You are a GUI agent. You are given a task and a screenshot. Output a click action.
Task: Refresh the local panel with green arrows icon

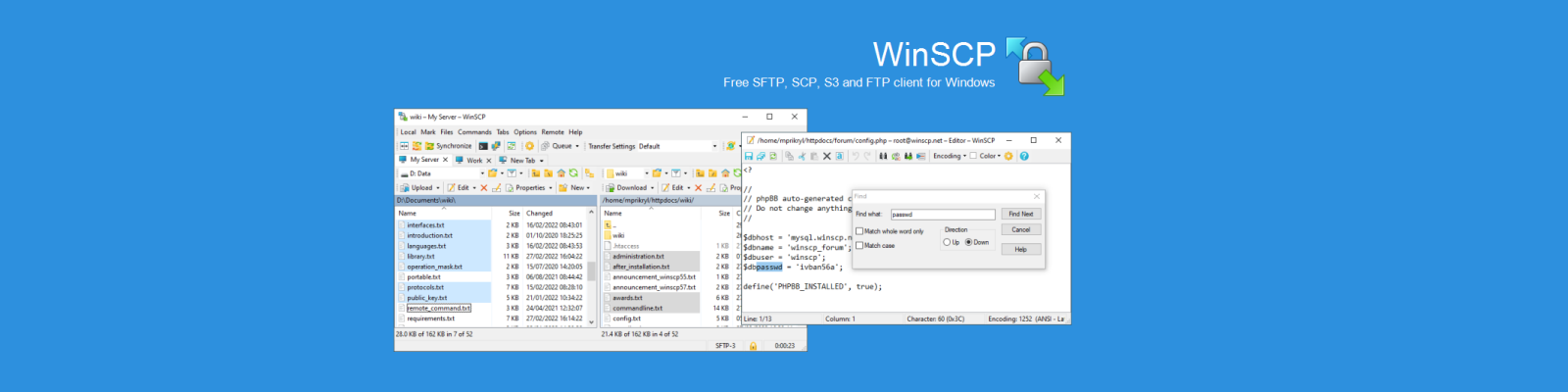pyautogui.click(x=574, y=173)
